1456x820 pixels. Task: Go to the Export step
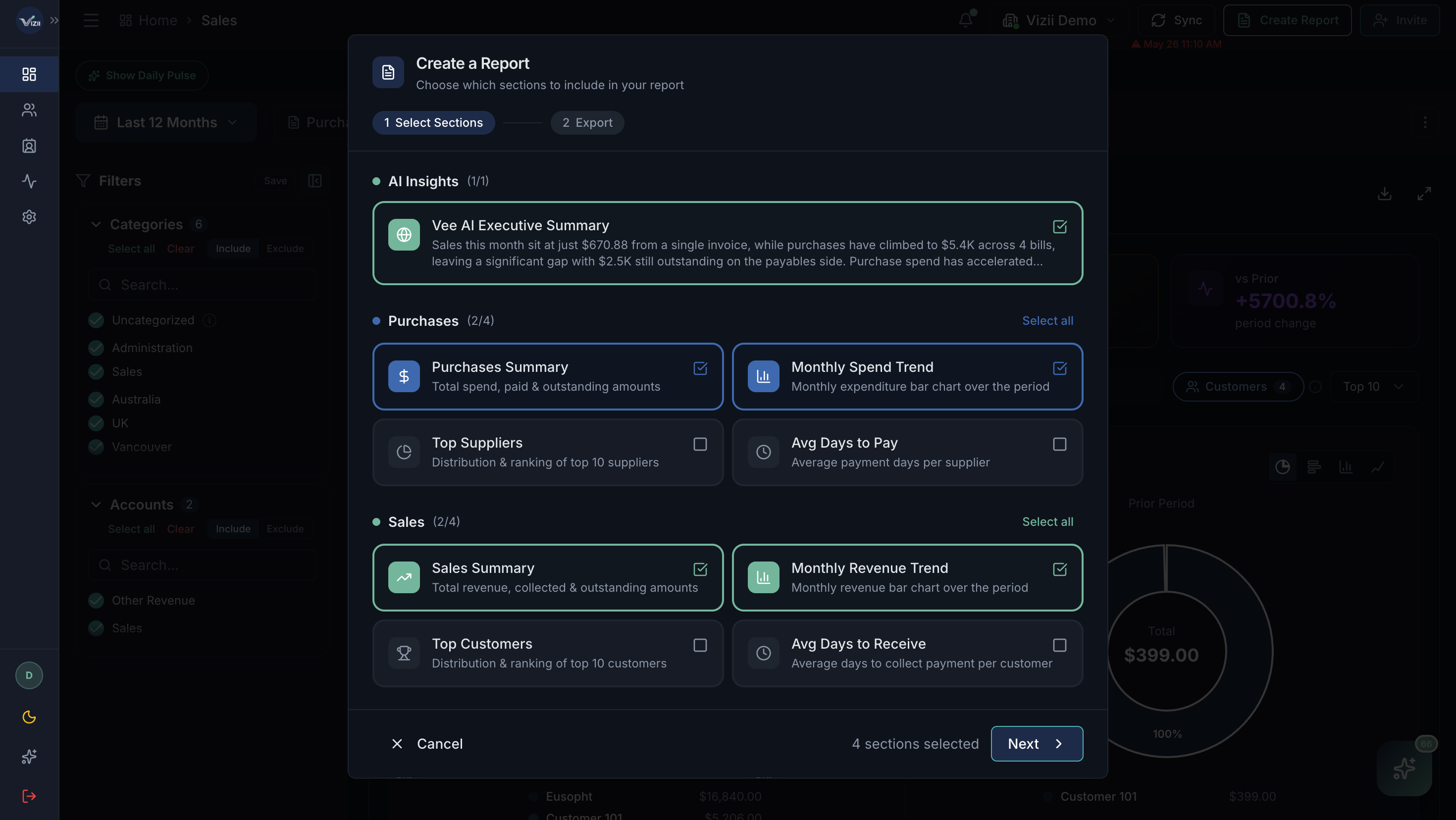[x=587, y=123]
